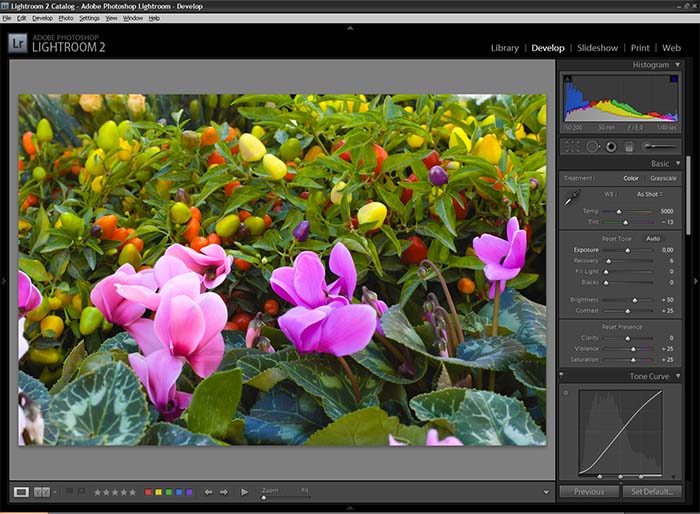Click the main flower photo preview
Screen dimensions: 700x514
pos(282,270)
